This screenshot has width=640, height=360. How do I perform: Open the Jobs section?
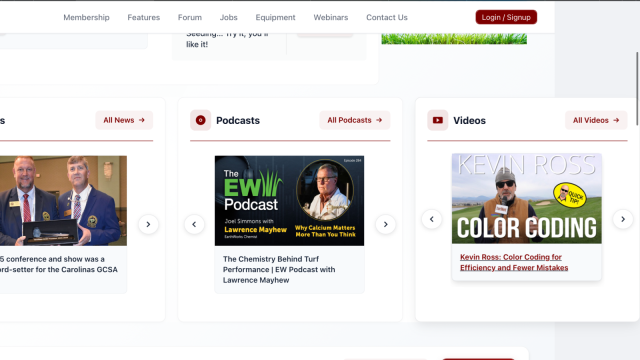tap(229, 18)
